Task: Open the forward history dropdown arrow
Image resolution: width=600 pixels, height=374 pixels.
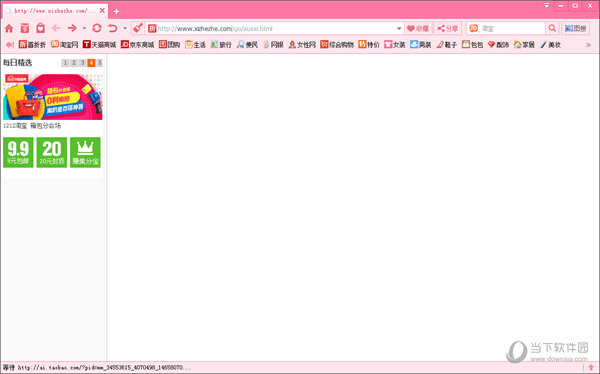Action: 84,28
